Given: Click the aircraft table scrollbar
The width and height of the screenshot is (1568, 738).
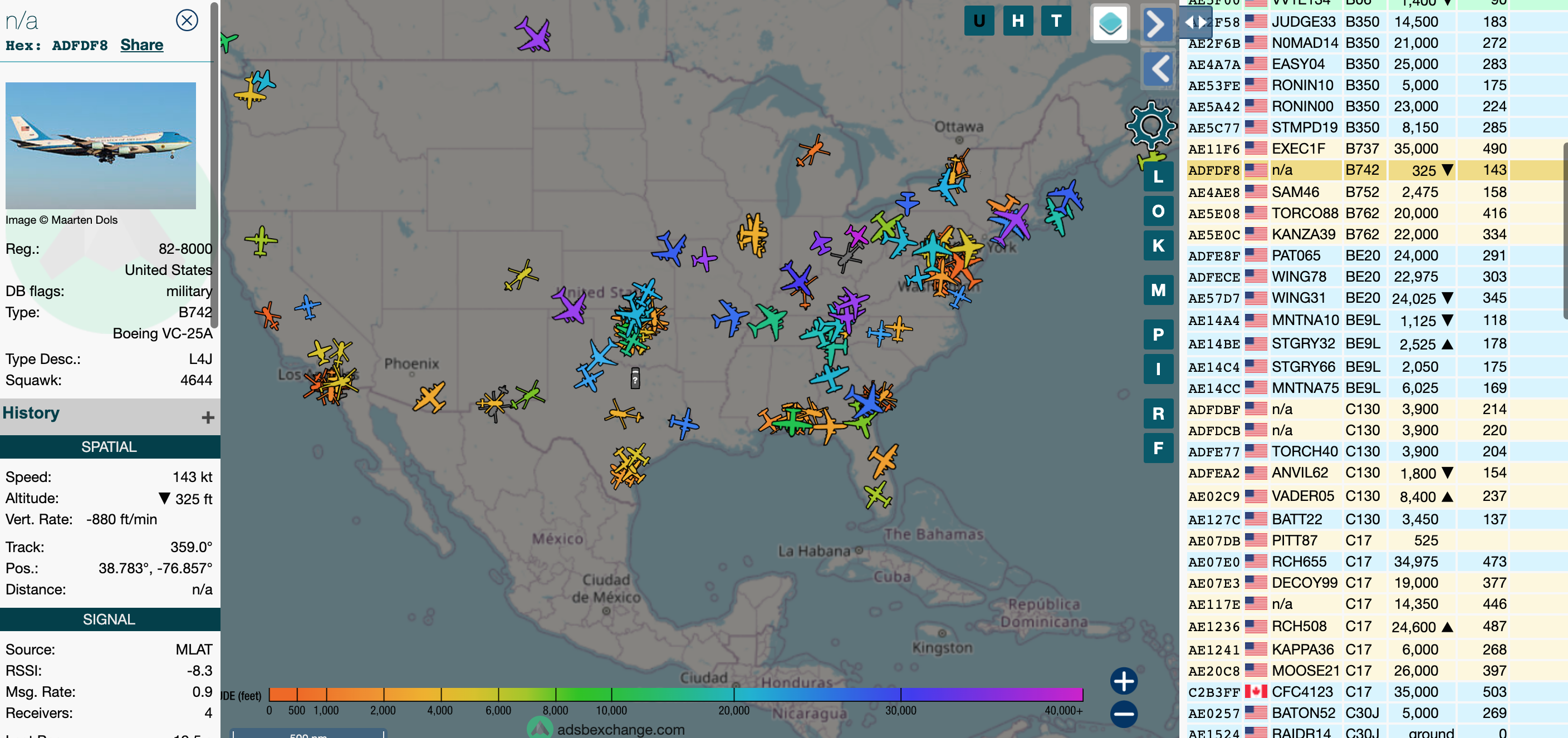Looking at the screenshot, I should point(1565,231).
